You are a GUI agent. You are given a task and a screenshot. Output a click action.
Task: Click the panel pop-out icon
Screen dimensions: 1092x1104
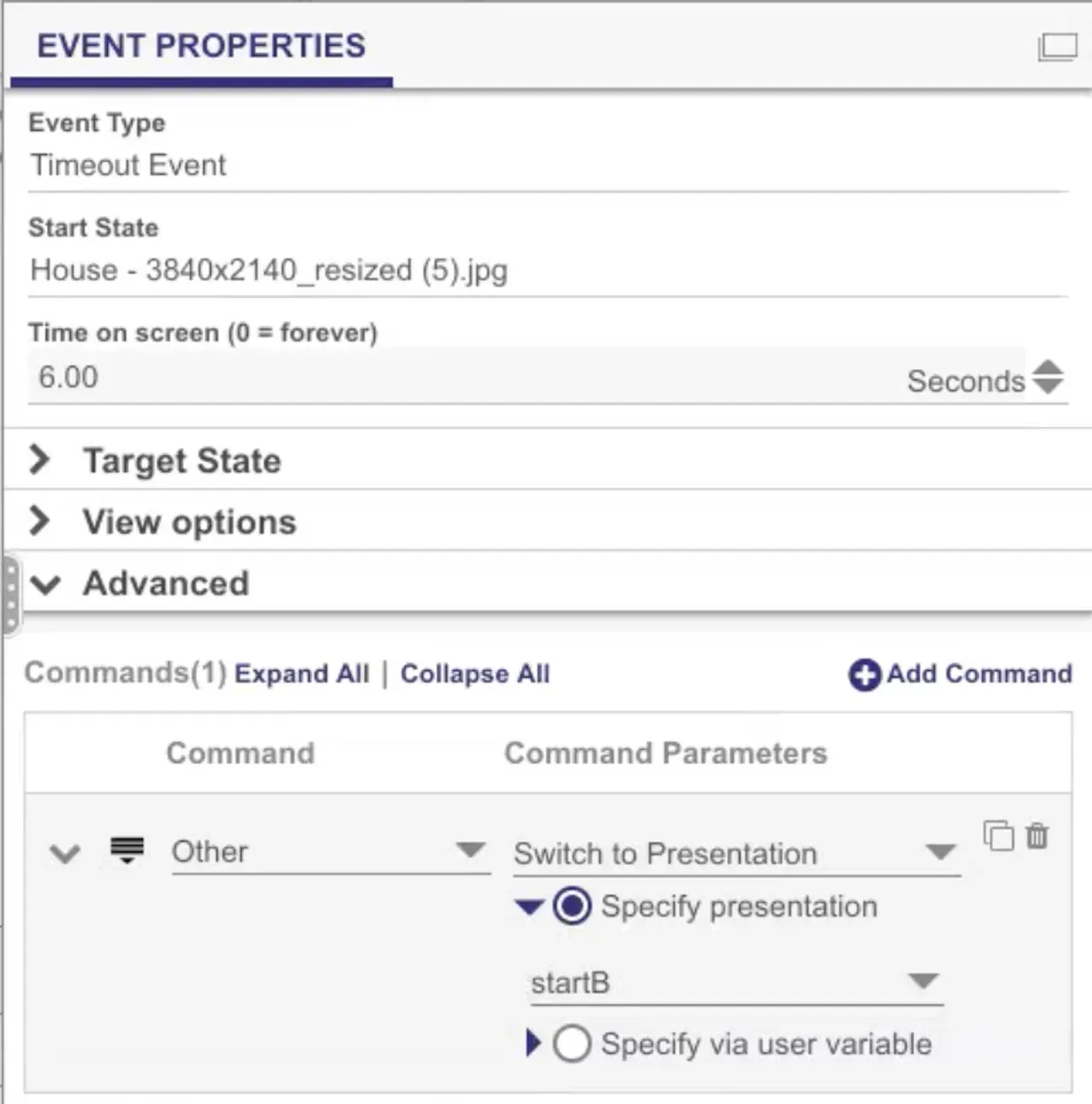pos(1057,46)
